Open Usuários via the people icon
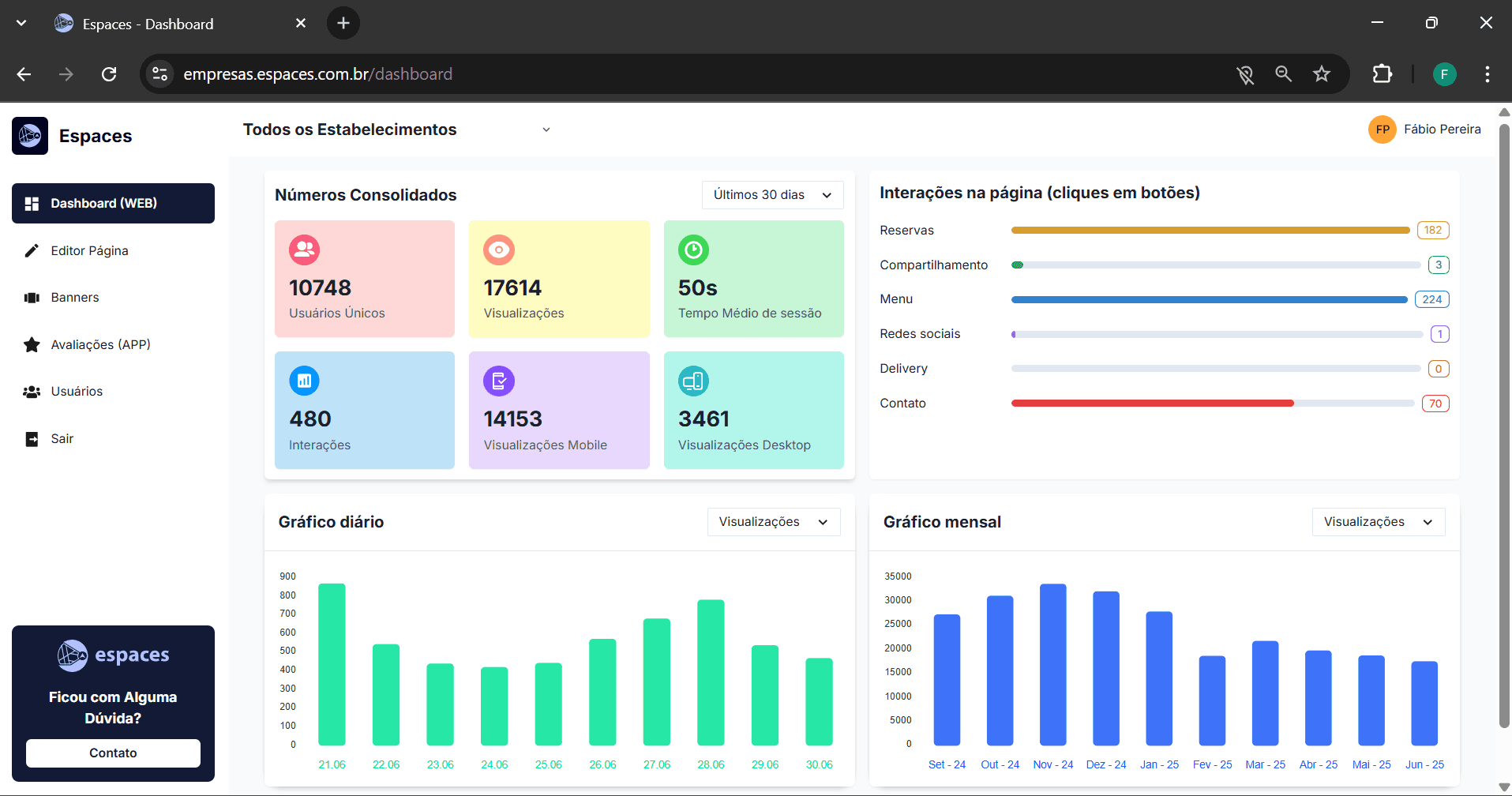The image size is (1512, 796). coord(32,391)
